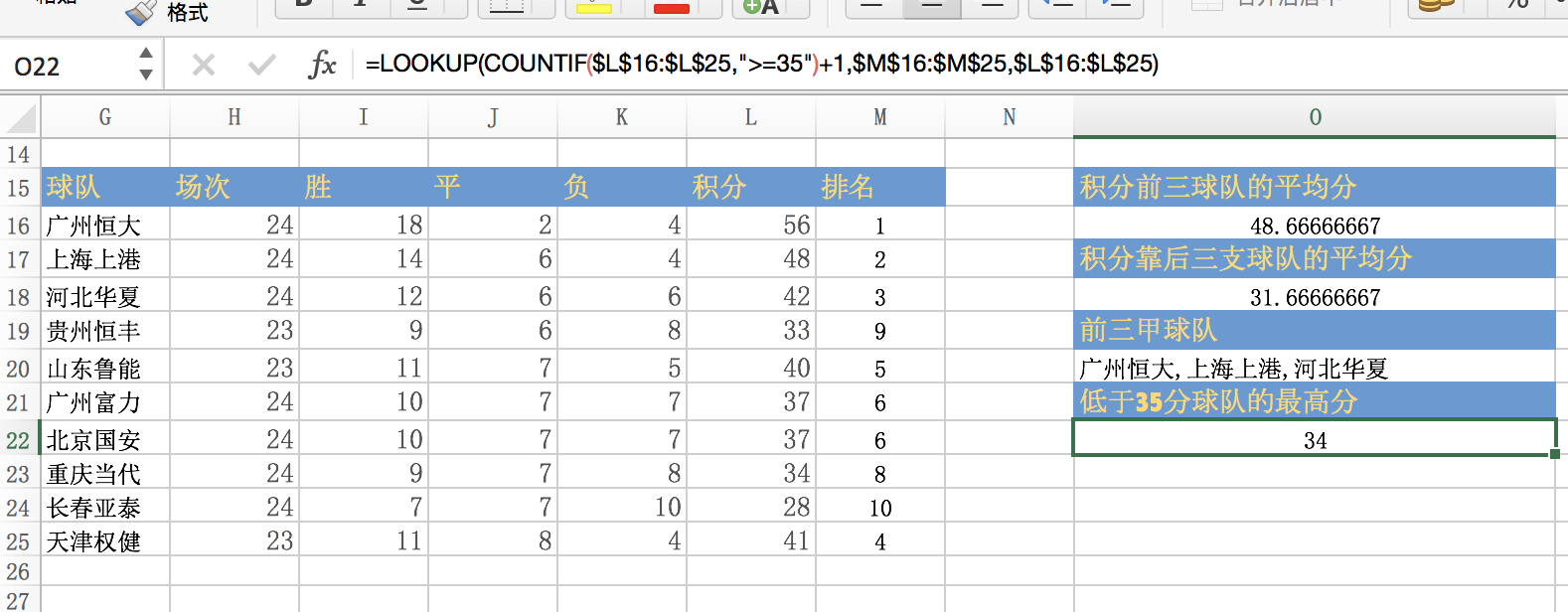1568x612 pixels.
Task: Click the 积分 header cell
Action: click(x=751, y=187)
